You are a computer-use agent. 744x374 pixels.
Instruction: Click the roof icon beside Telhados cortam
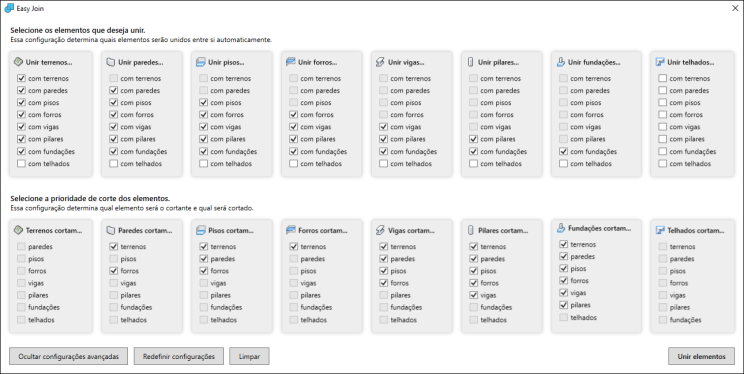[x=660, y=230]
